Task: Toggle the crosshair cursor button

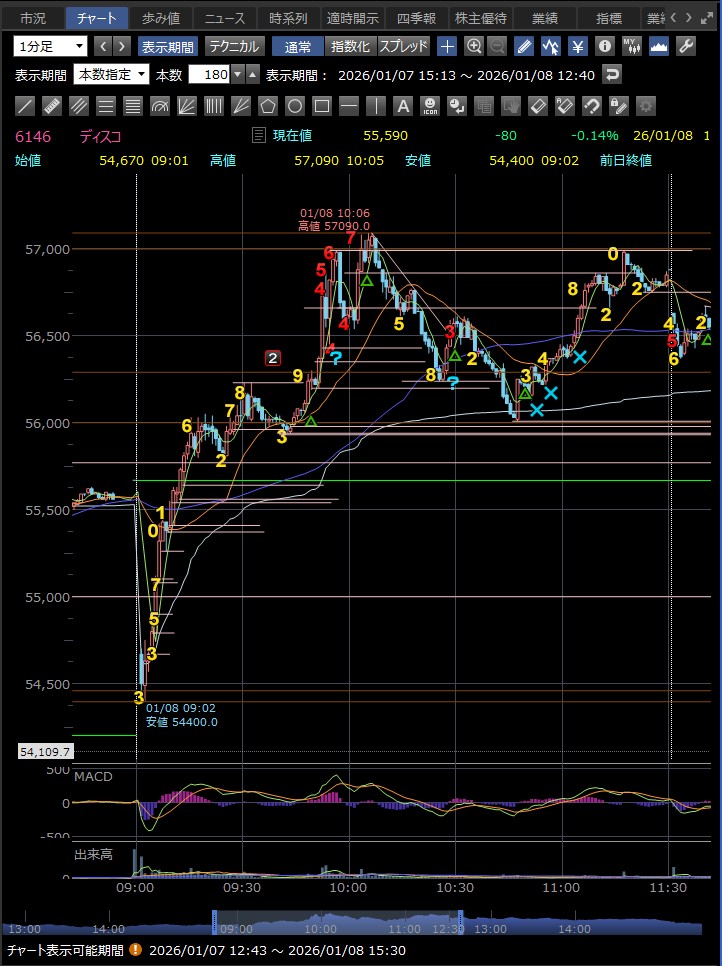Action: [447, 46]
